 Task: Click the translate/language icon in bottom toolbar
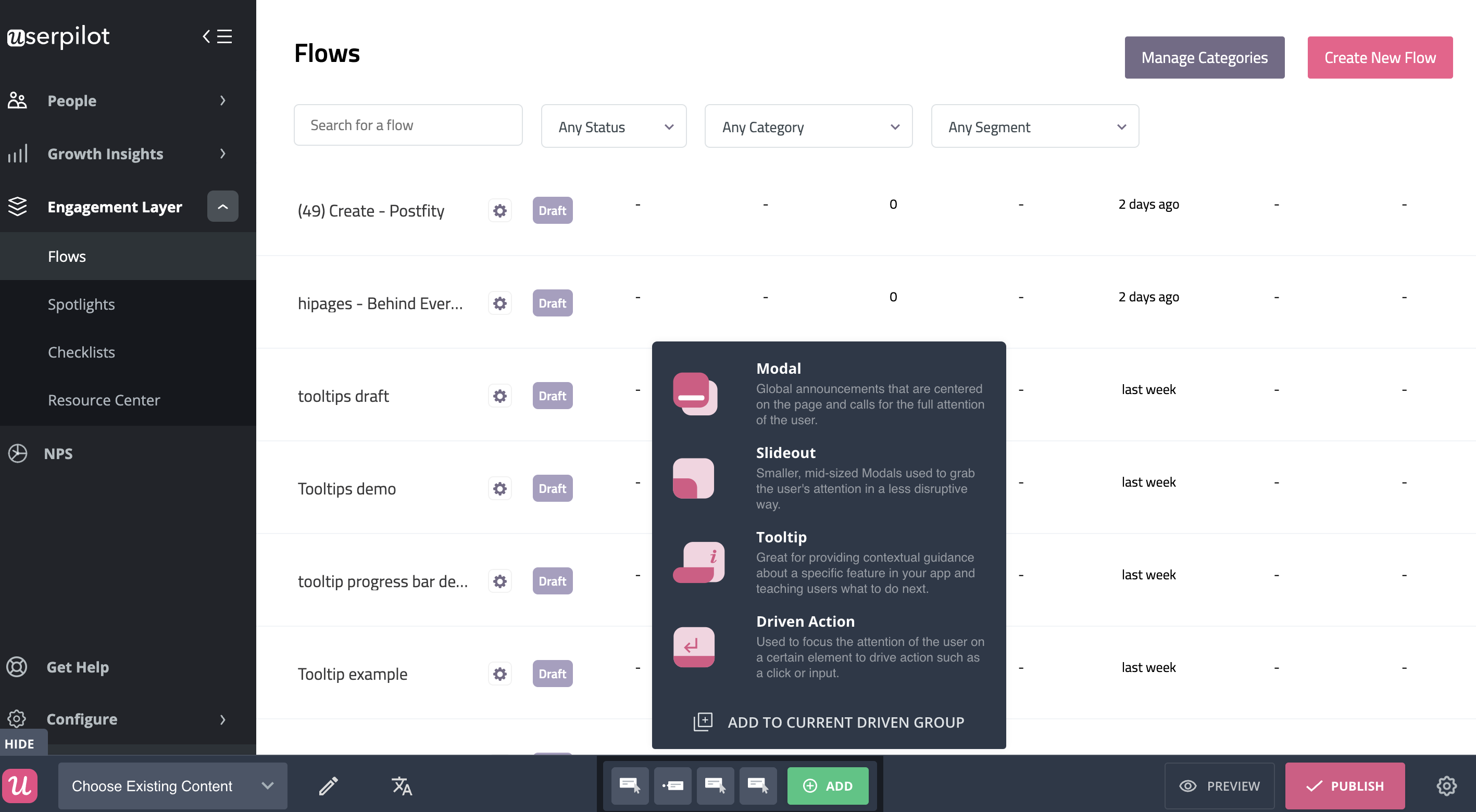click(402, 785)
